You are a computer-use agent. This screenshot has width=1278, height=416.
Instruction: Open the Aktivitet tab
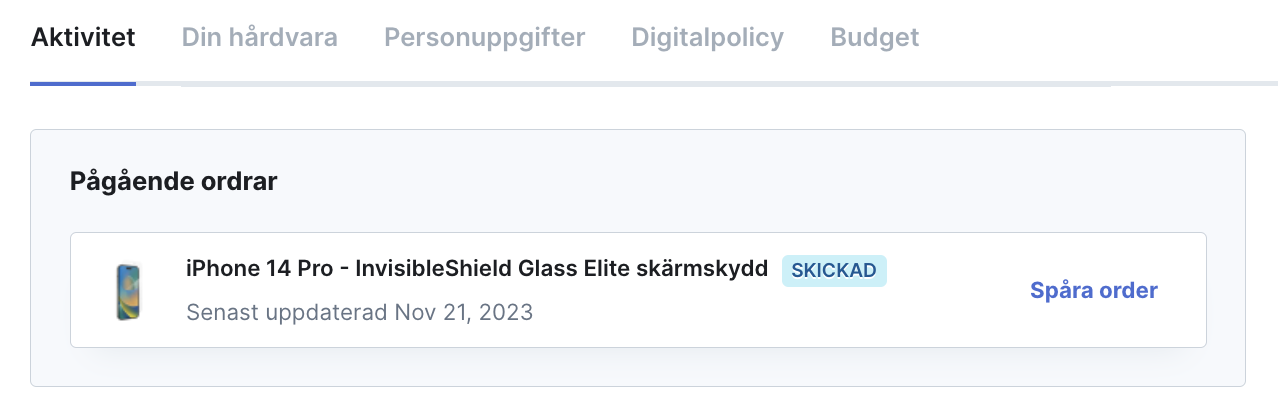(x=83, y=38)
